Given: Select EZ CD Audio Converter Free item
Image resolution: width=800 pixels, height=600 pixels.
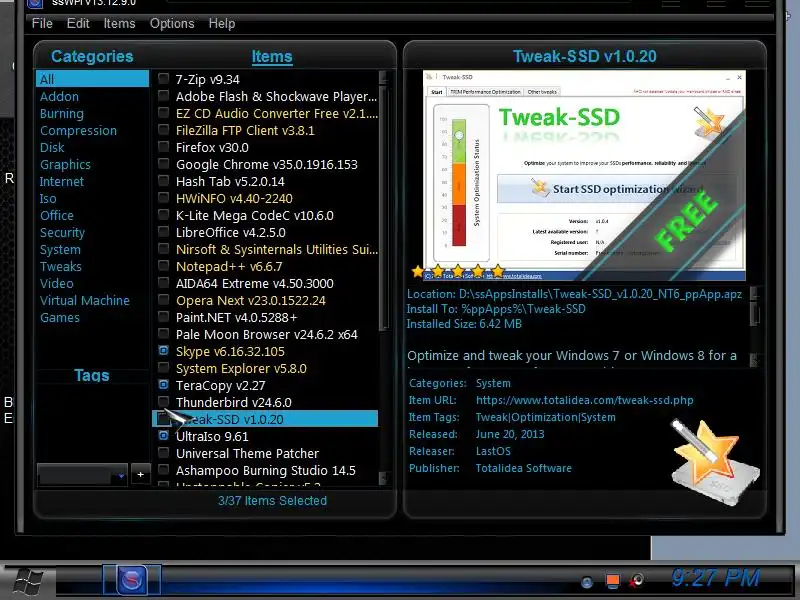Looking at the screenshot, I should 277,113.
